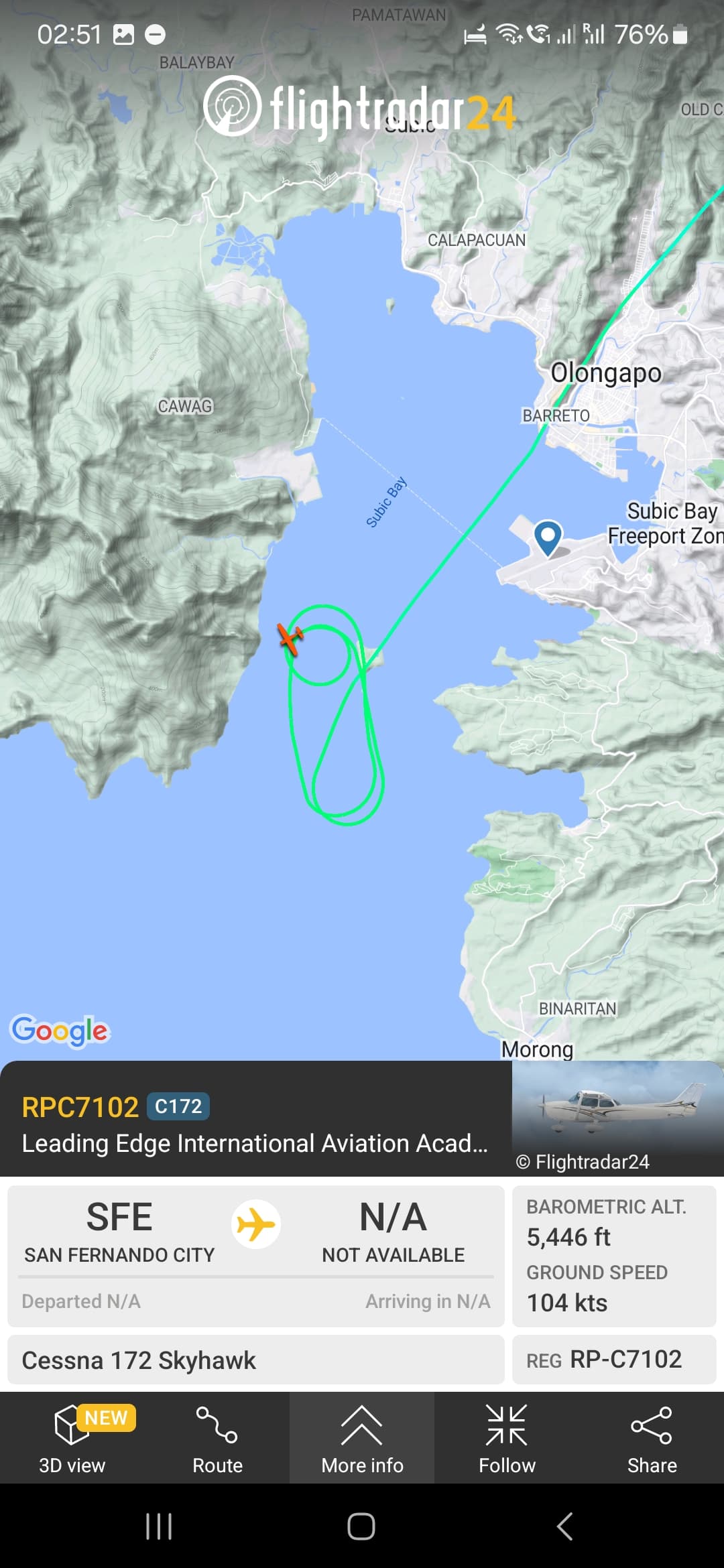Open the Google logo link on the map

[60, 1031]
